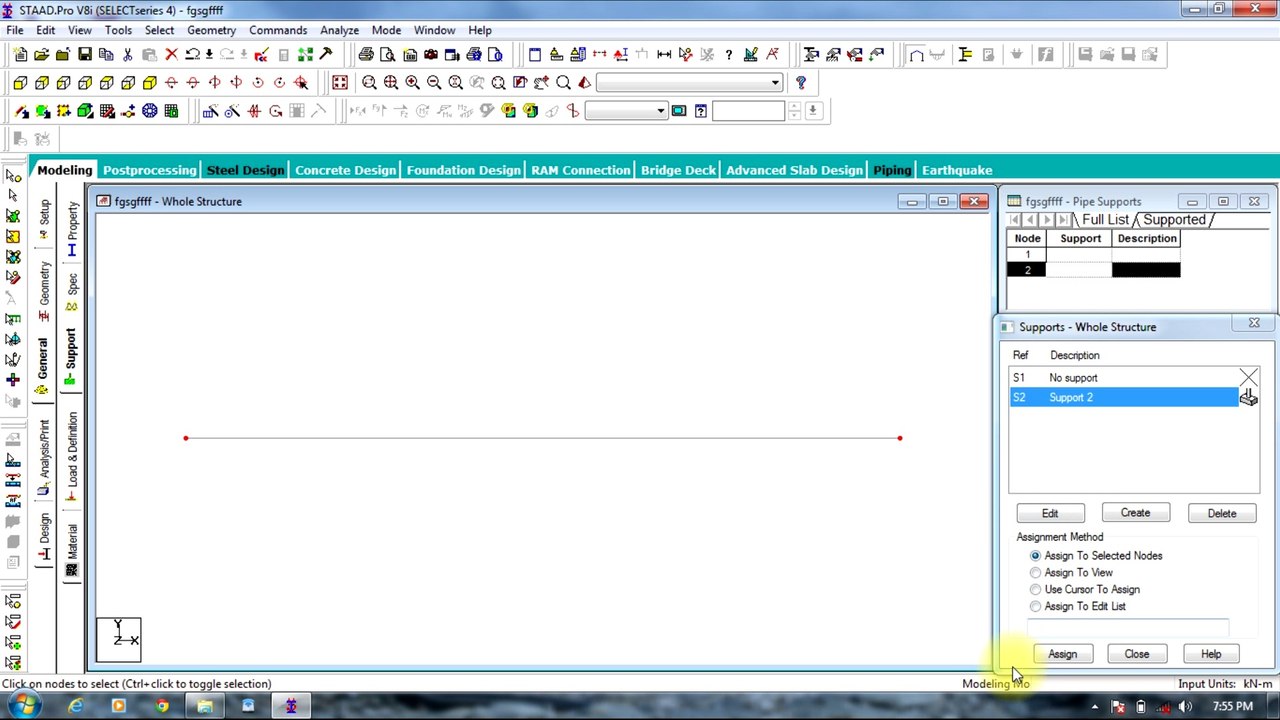Screen dimensions: 1280x720
Task: Select Assign To Selected Nodes radio button
Action: [1035, 556]
